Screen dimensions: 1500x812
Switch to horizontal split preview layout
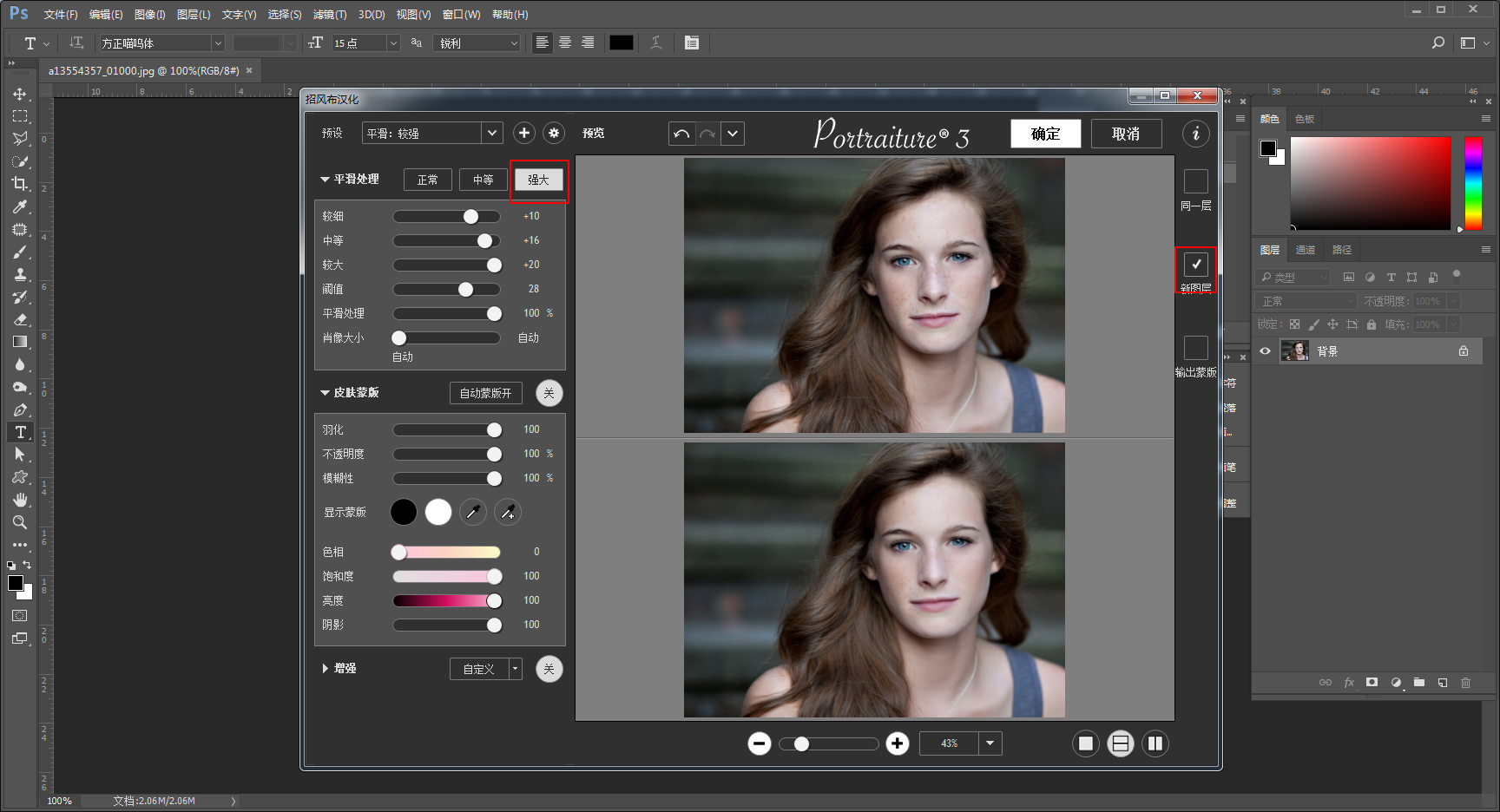[x=1121, y=743]
